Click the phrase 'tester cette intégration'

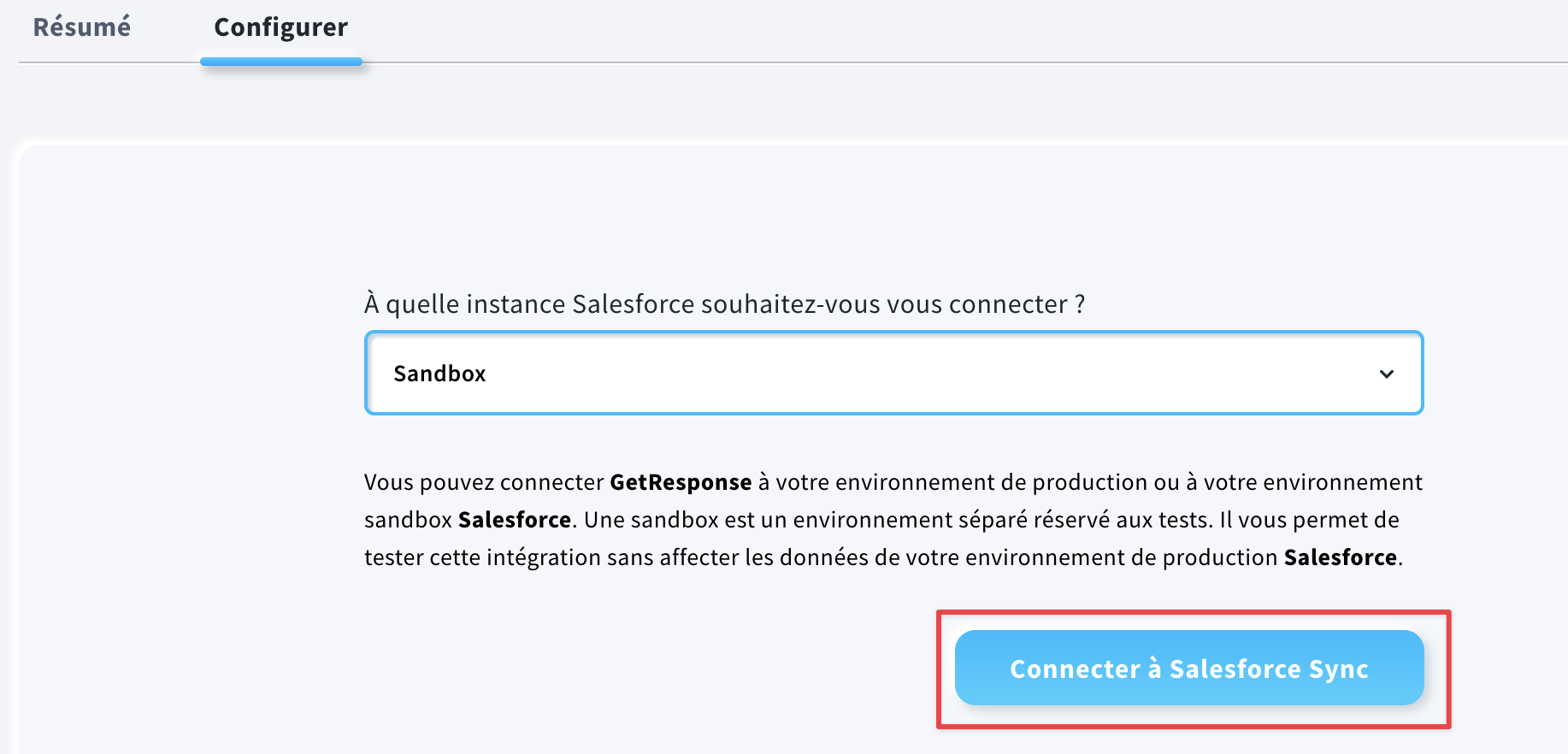[x=483, y=557]
